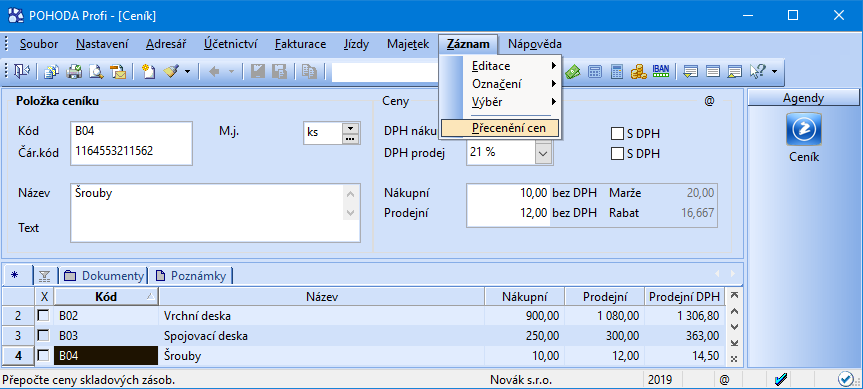Screen dimensions: 863x389
Task: Open the Nápověda menu
Action: click(x=535, y=44)
